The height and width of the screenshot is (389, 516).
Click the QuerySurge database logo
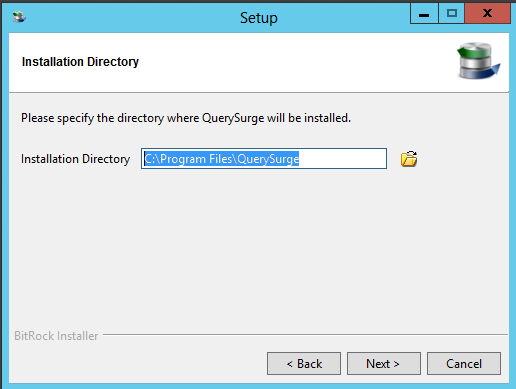tap(478, 61)
